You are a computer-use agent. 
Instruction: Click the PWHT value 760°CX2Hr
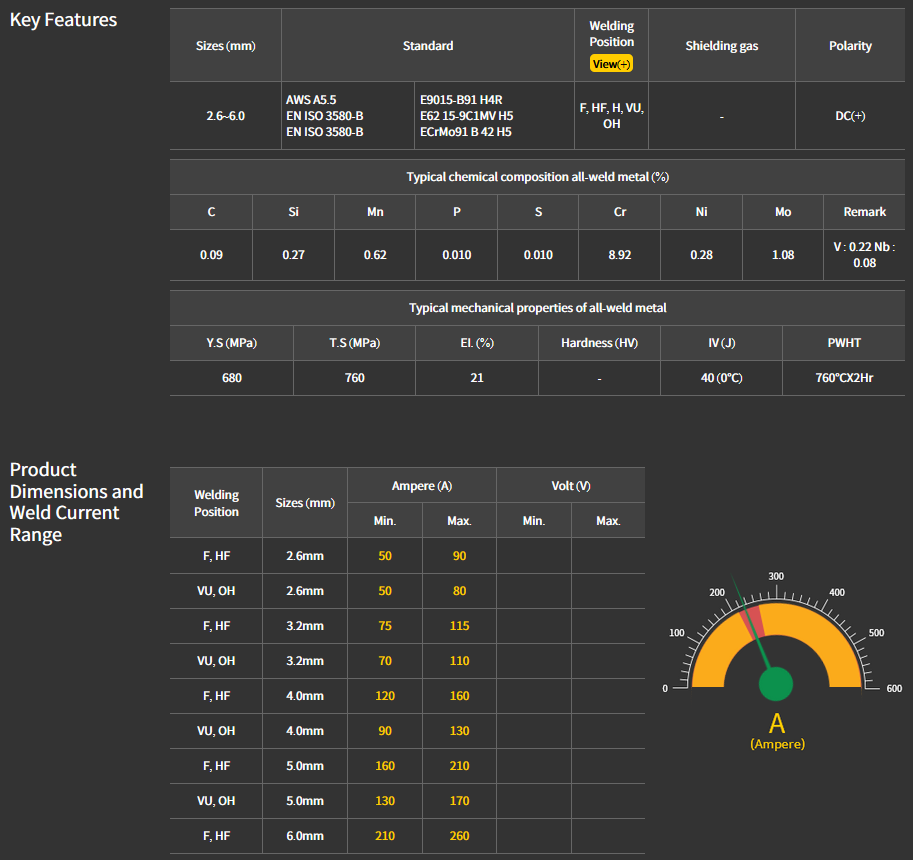coord(844,378)
